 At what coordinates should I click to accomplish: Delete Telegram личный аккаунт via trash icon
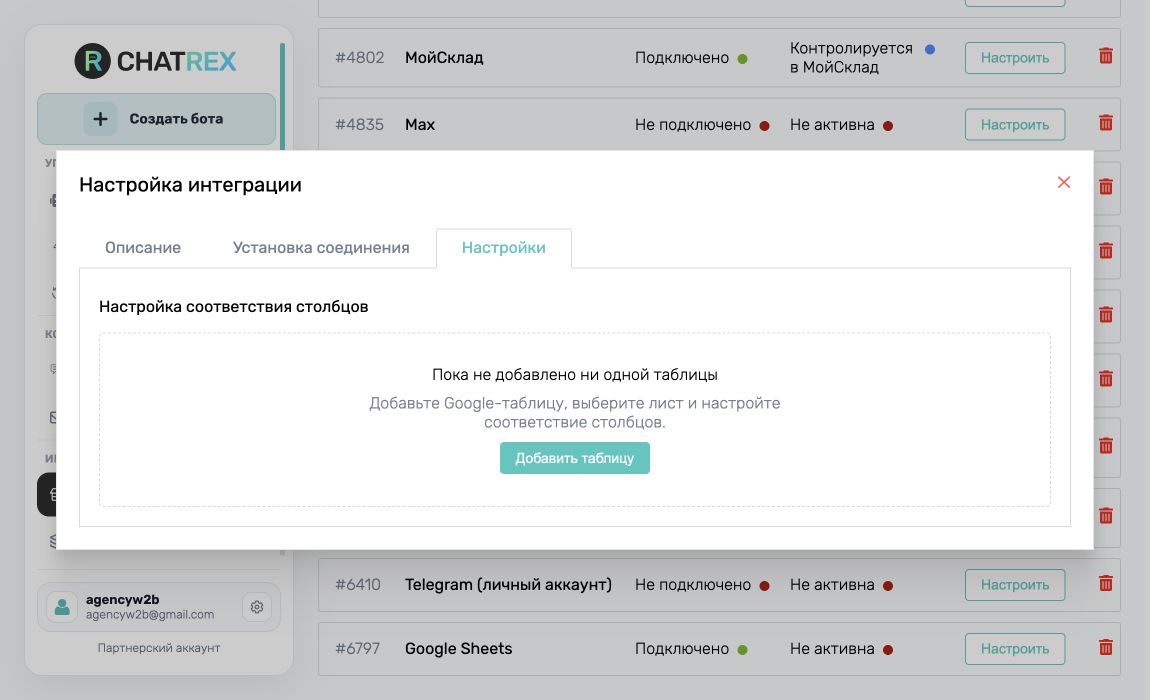point(1106,583)
